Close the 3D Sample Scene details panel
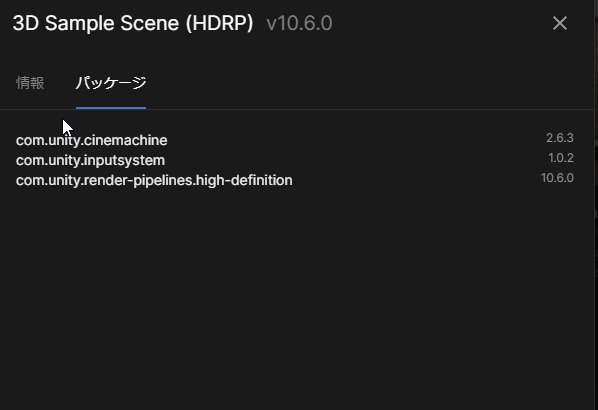This screenshot has width=598, height=410. click(x=559, y=23)
